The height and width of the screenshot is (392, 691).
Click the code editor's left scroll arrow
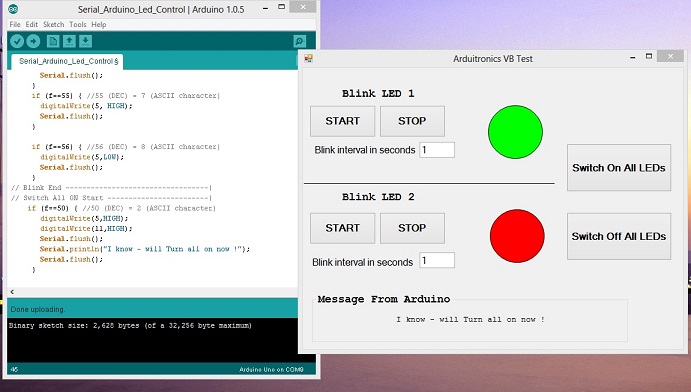click(12, 292)
